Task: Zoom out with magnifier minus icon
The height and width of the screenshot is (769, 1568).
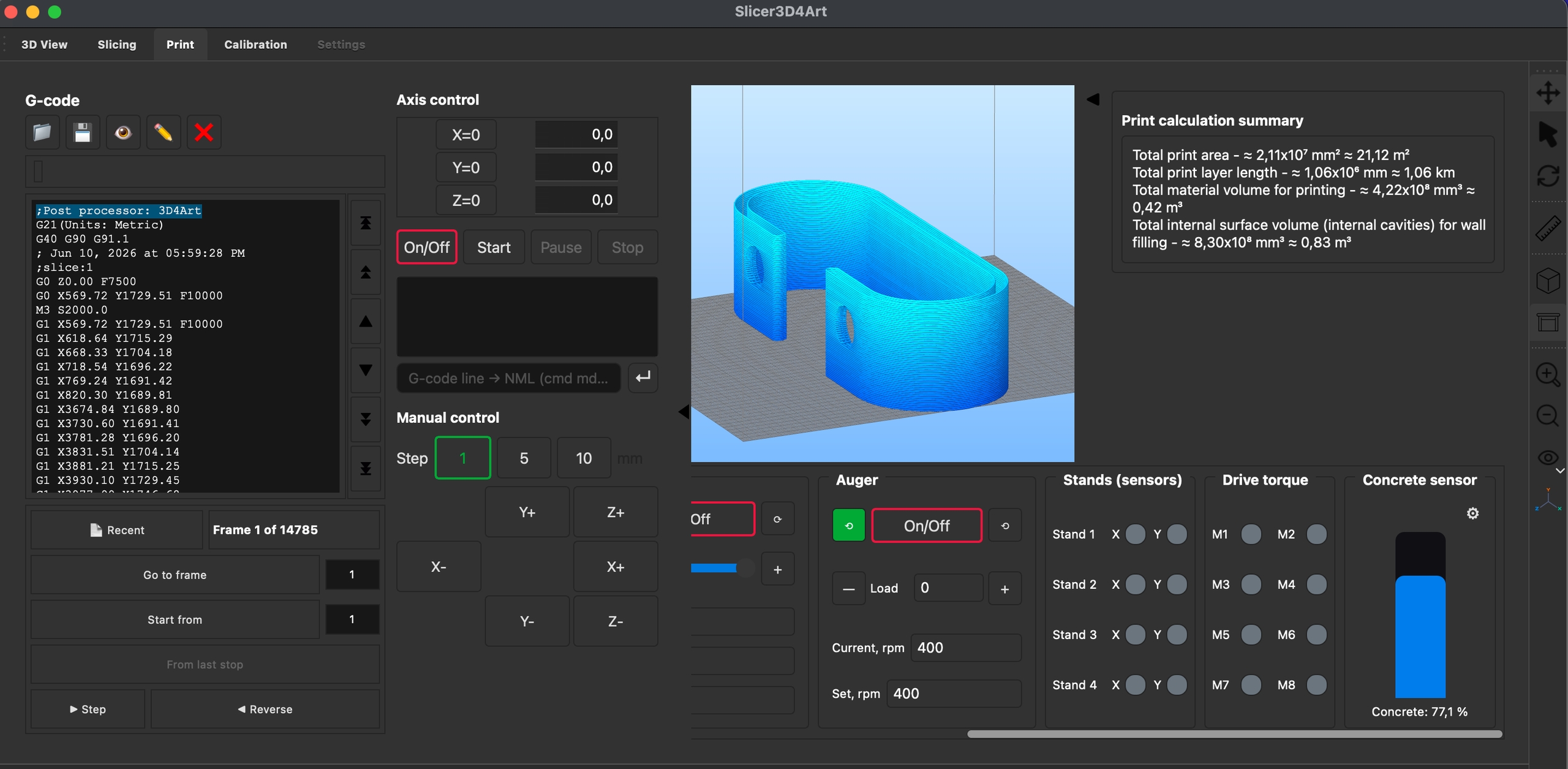Action: tap(1548, 416)
